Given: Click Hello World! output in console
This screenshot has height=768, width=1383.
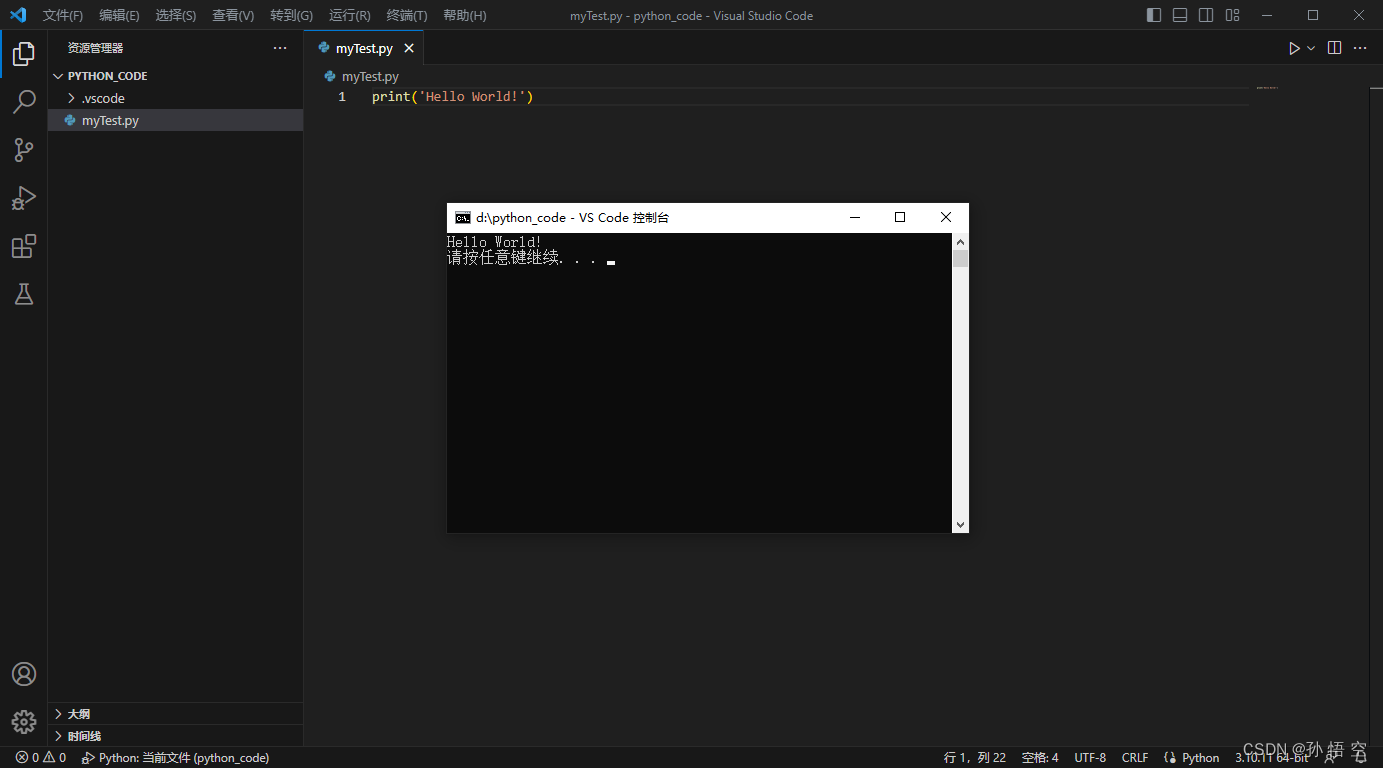Looking at the screenshot, I should [x=494, y=242].
